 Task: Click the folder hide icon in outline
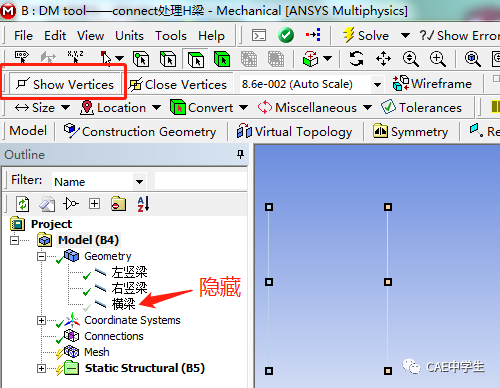tap(118, 203)
